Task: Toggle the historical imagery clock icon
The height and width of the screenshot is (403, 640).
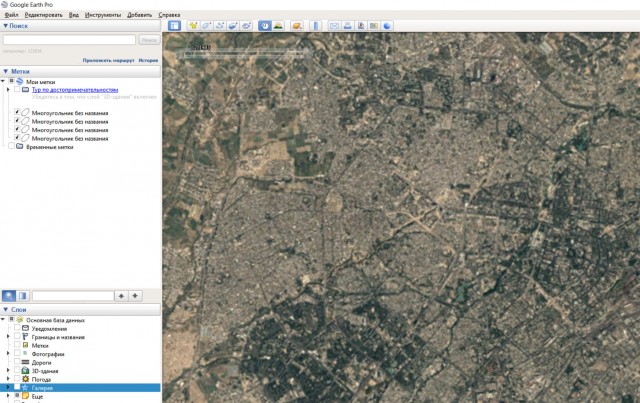Action: (x=264, y=26)
